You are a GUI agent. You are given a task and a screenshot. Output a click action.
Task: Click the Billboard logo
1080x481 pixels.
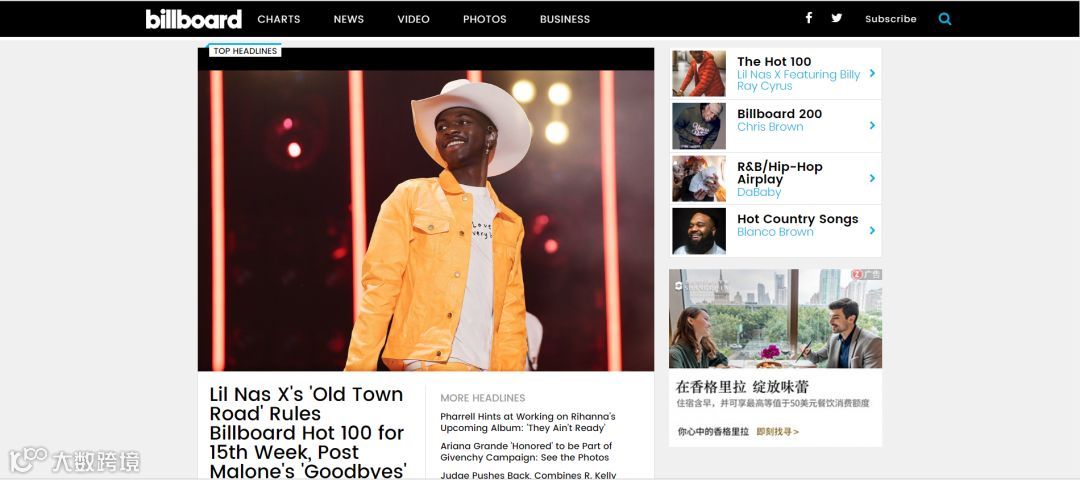tap(194, 19)
